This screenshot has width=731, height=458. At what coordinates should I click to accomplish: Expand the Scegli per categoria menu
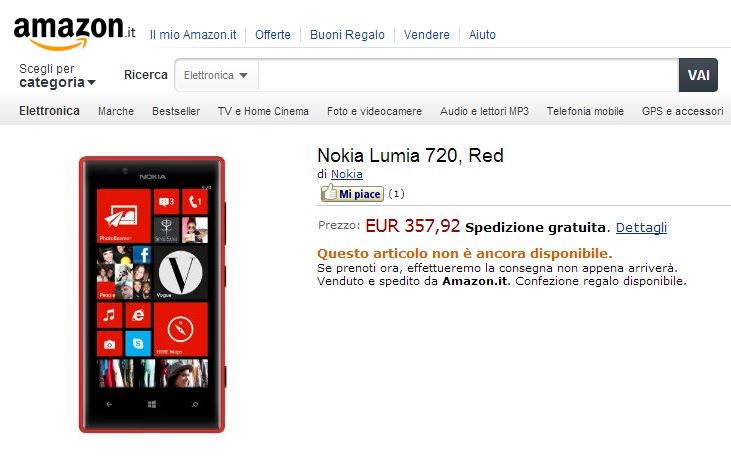point(57,76)
